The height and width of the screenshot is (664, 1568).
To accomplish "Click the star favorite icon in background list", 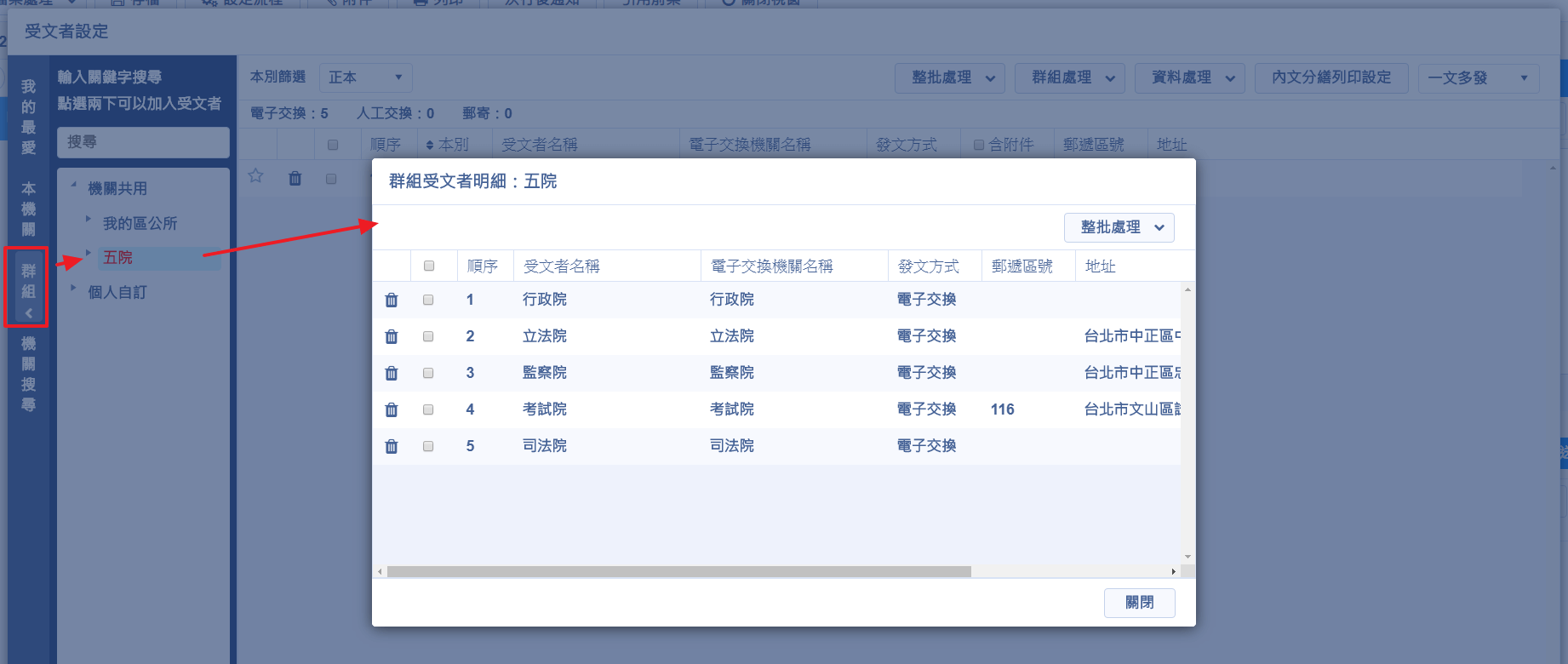I will tap(255, 176).
